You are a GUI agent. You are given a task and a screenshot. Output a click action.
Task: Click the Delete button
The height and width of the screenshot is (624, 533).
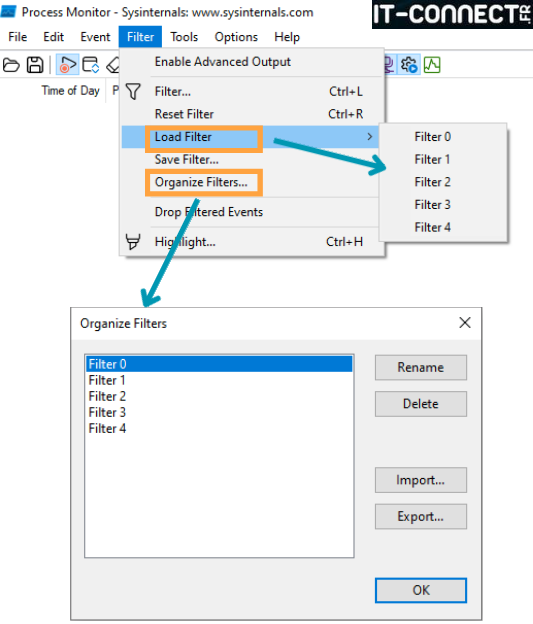pos(421,404)
